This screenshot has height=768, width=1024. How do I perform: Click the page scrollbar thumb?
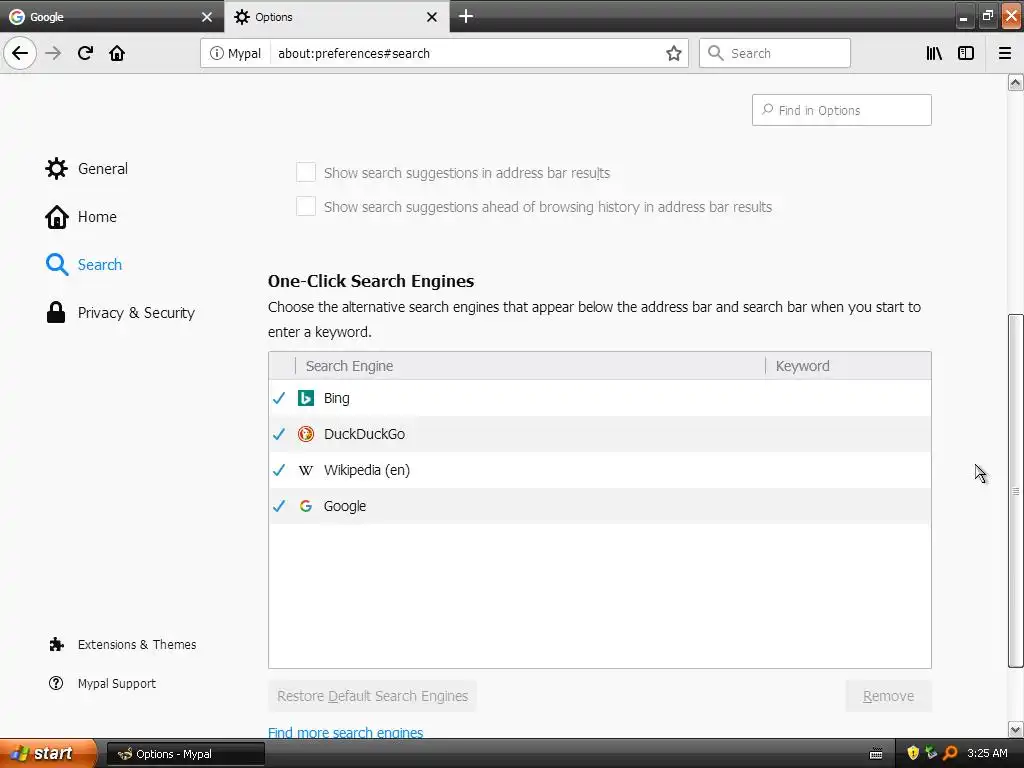[1015, 491]
